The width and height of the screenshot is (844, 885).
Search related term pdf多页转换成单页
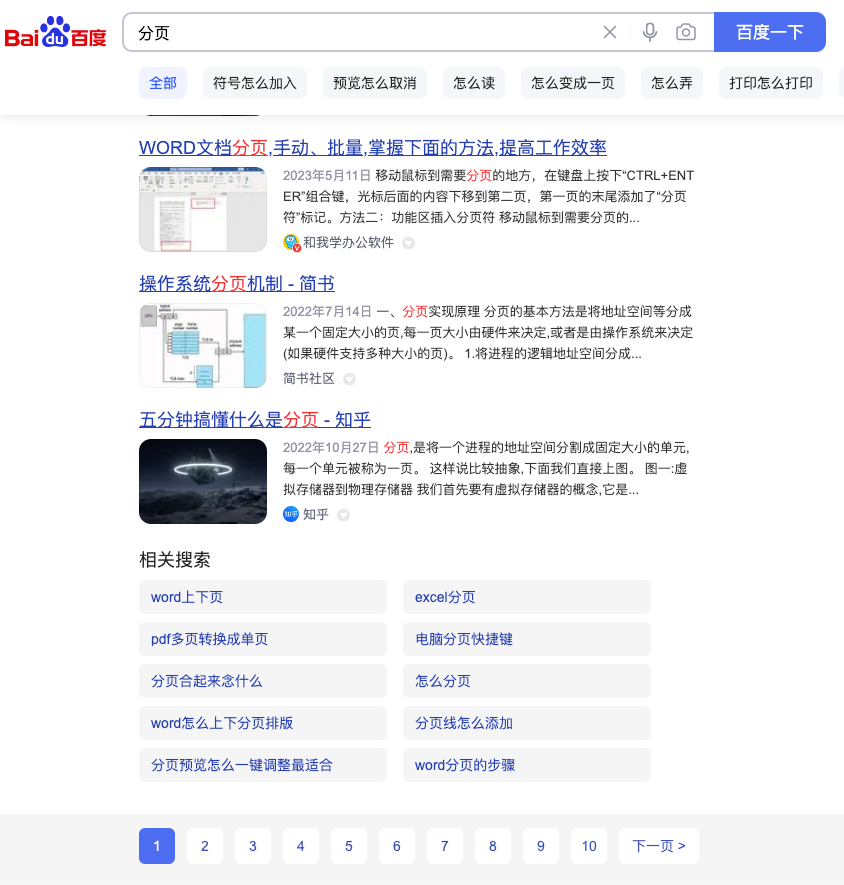pyautogui.click(x=263, y=639)
